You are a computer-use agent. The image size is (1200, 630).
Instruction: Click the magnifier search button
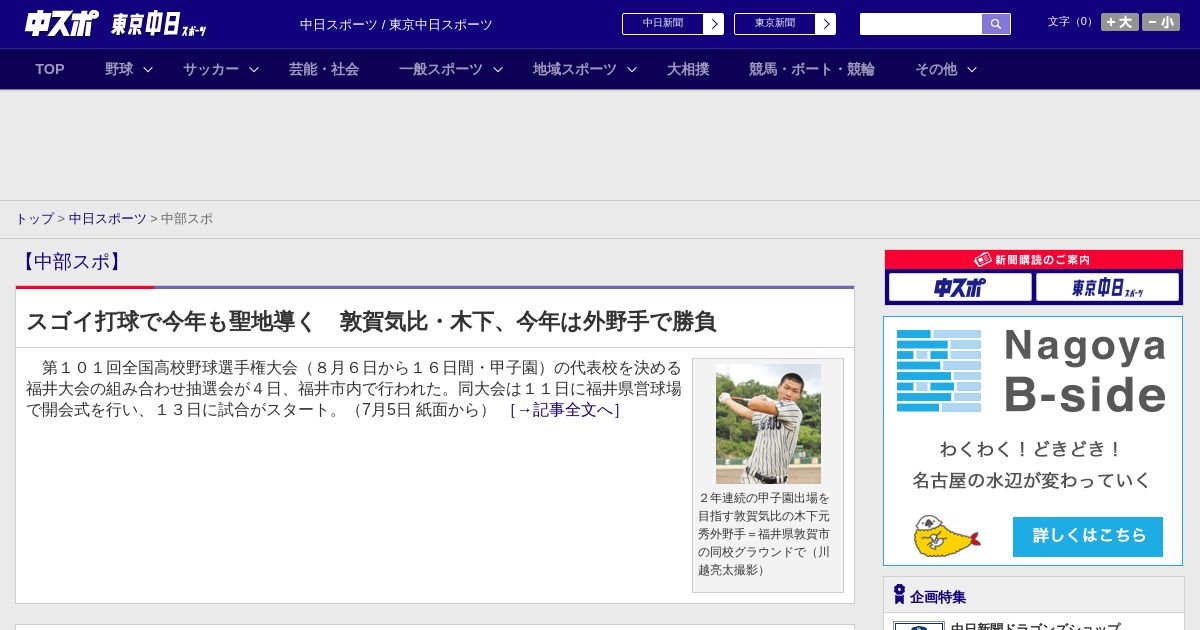996,24
